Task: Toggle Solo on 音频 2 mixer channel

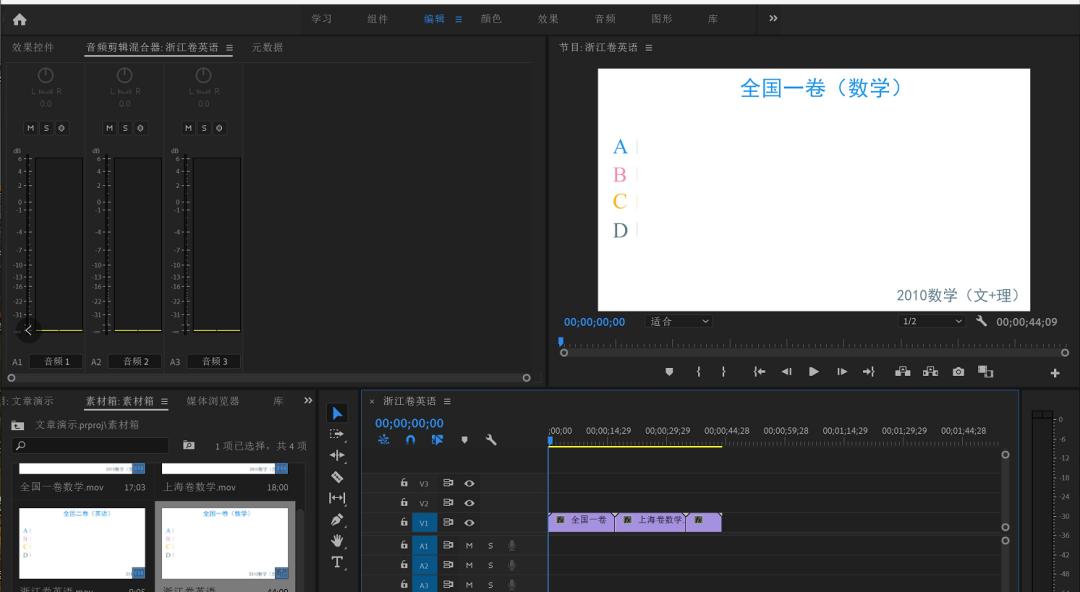Action: coord(125,128)
